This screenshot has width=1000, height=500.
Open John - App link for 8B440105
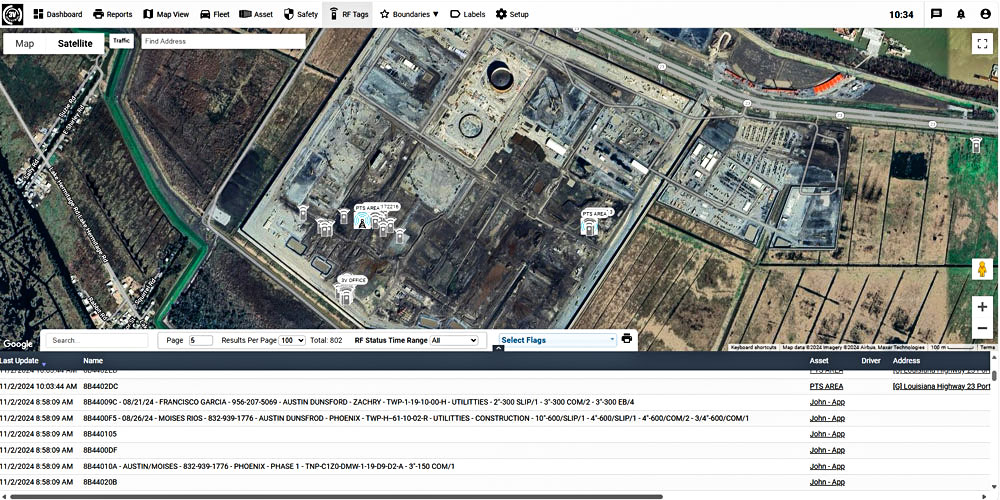click(x=827, y=434)
